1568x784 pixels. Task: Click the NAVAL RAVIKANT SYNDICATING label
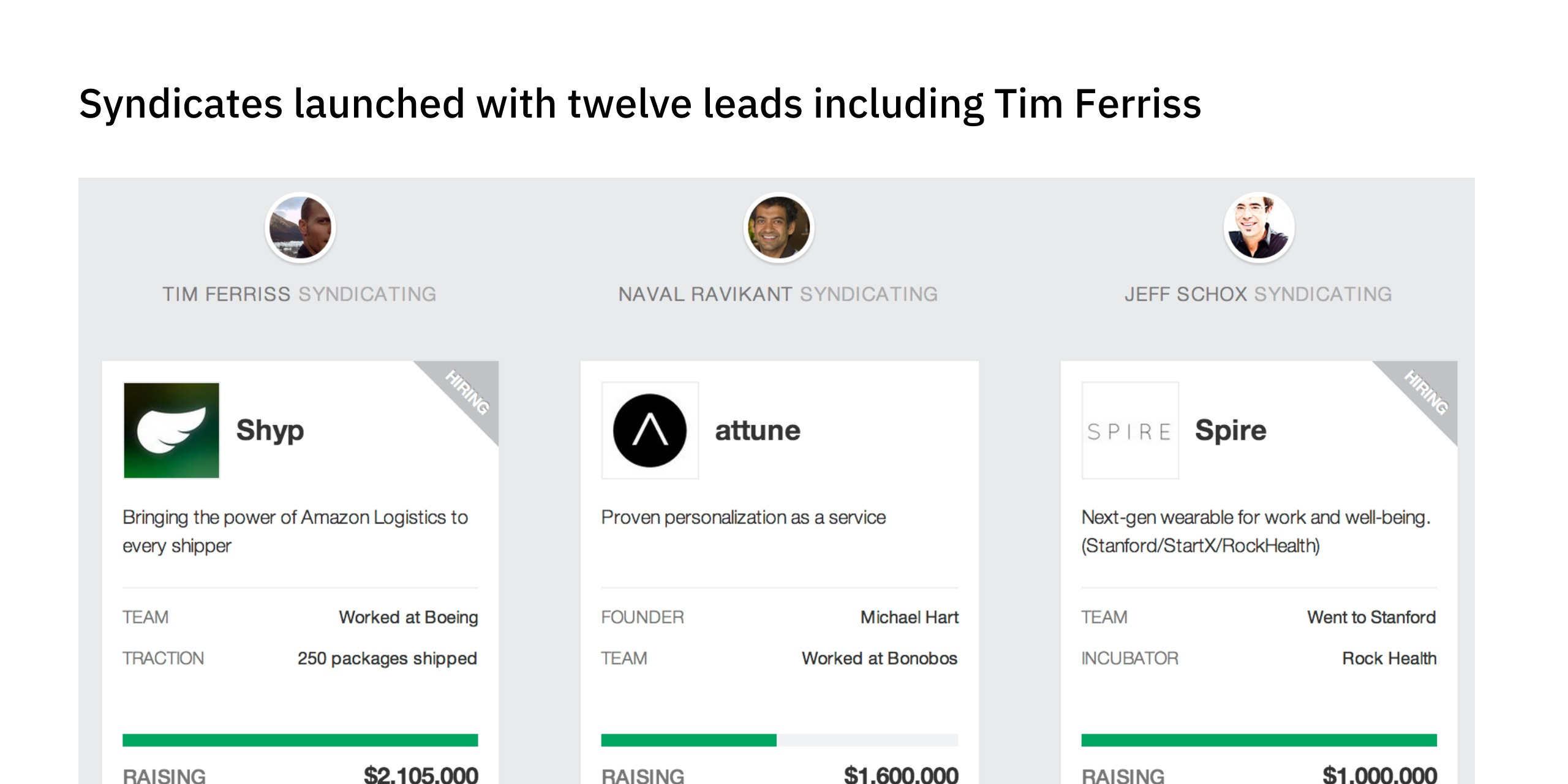pyautogui.click(x=778, y=293)
